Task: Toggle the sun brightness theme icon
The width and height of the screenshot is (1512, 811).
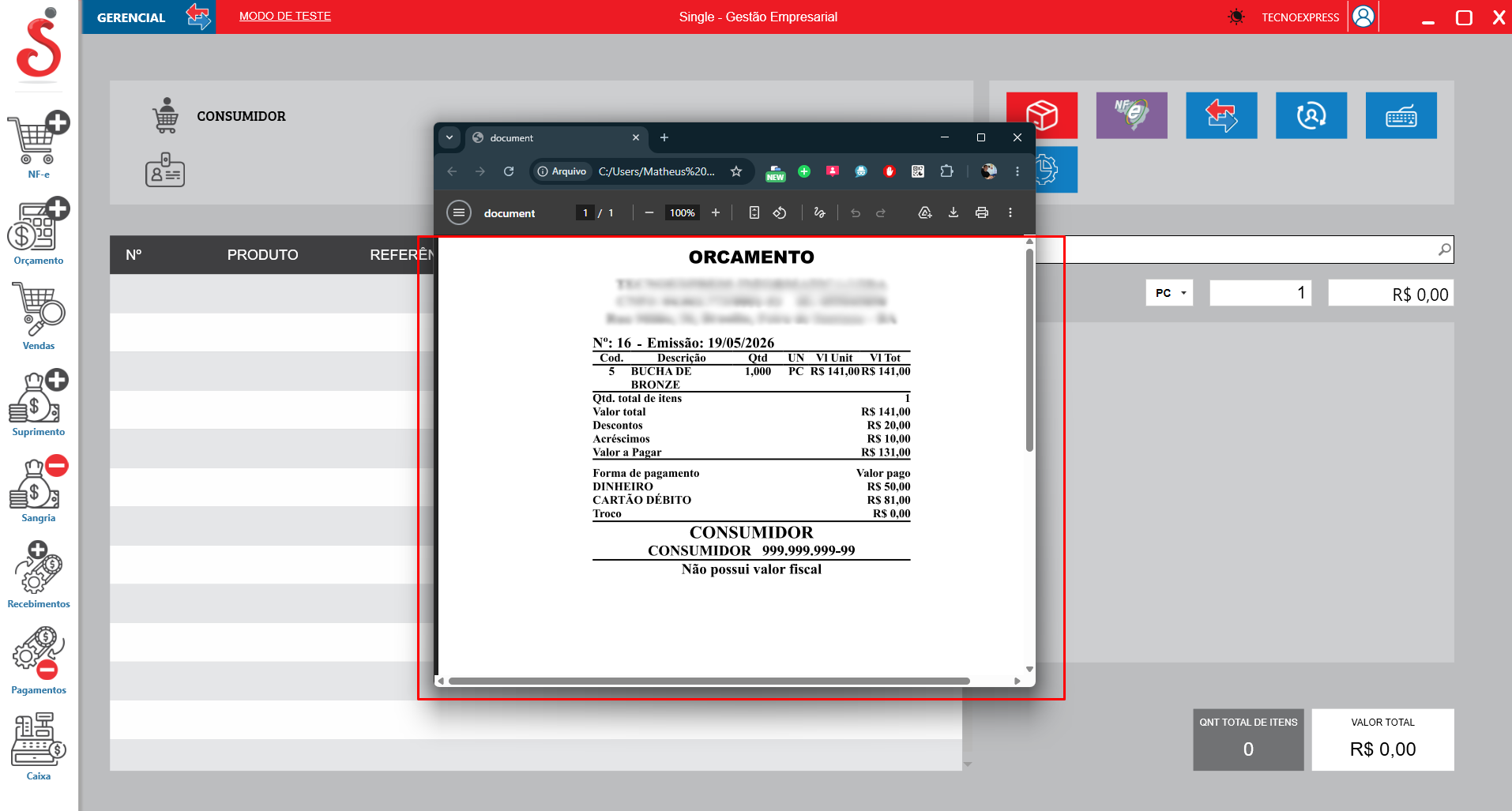Action: coord(1236,17)
